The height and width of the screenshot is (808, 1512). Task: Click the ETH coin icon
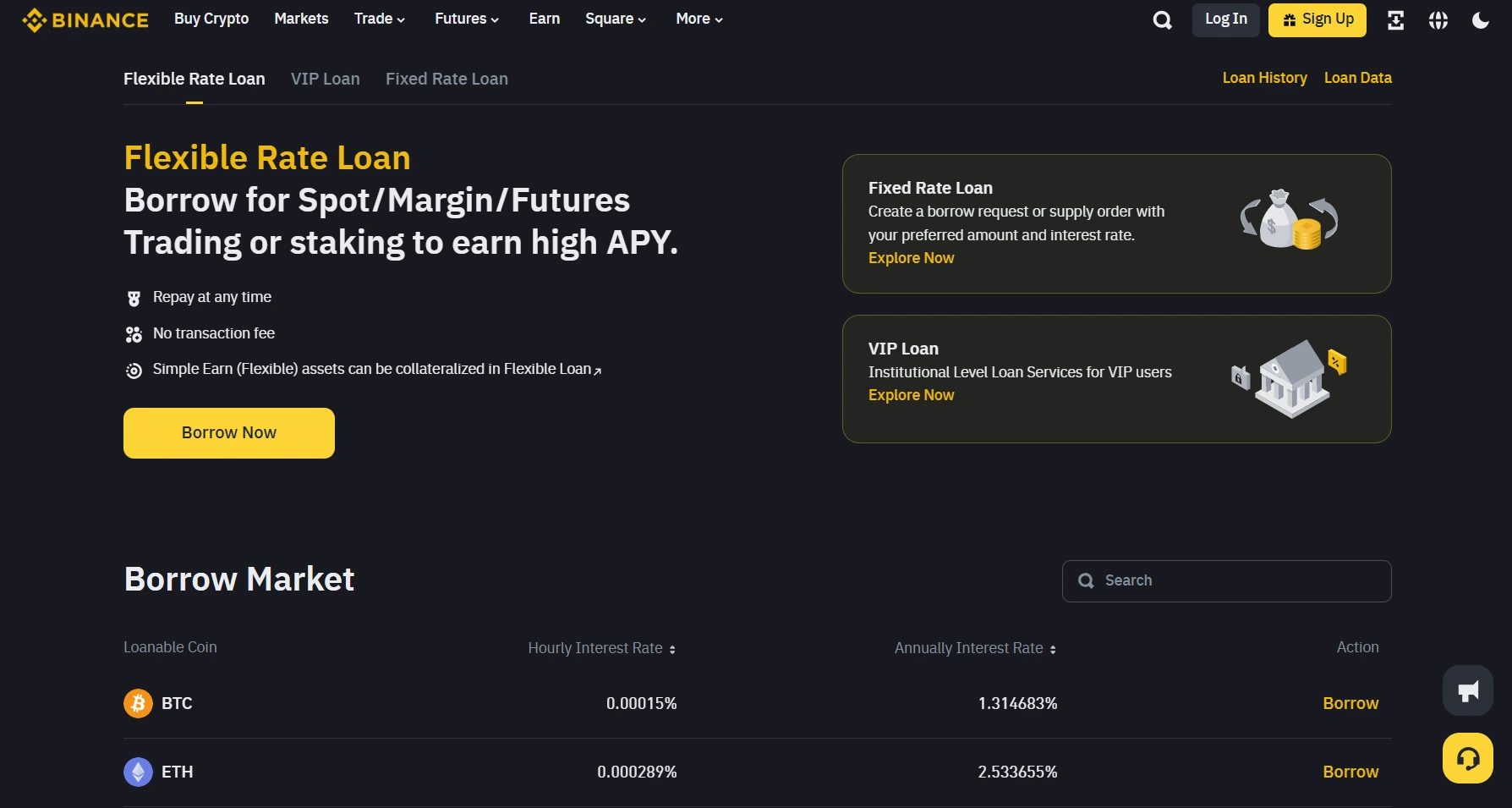click(138, 772)
